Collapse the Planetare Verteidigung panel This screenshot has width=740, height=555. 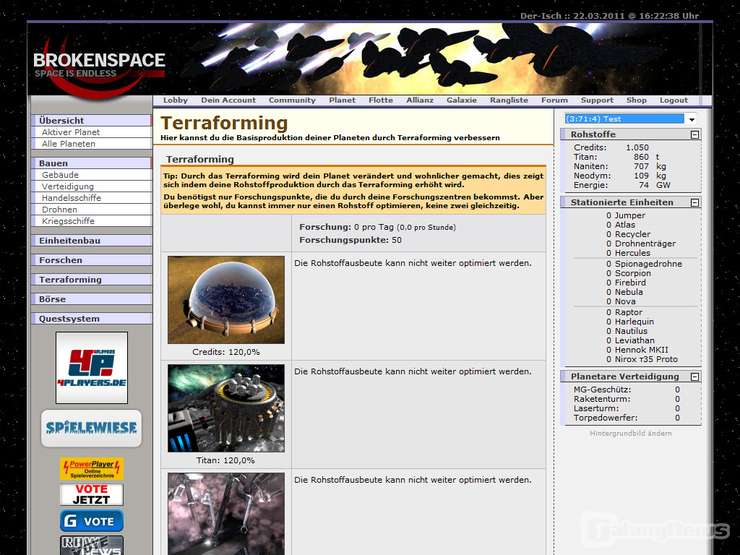(695, 377)
